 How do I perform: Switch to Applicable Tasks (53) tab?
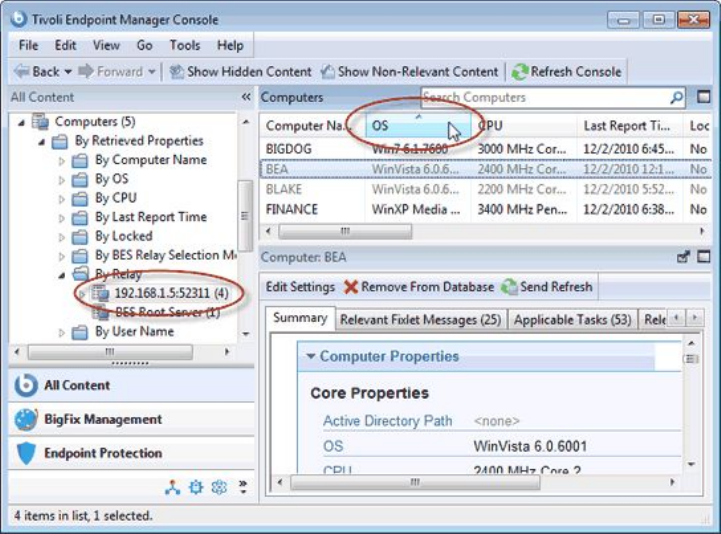click(572, 320)
